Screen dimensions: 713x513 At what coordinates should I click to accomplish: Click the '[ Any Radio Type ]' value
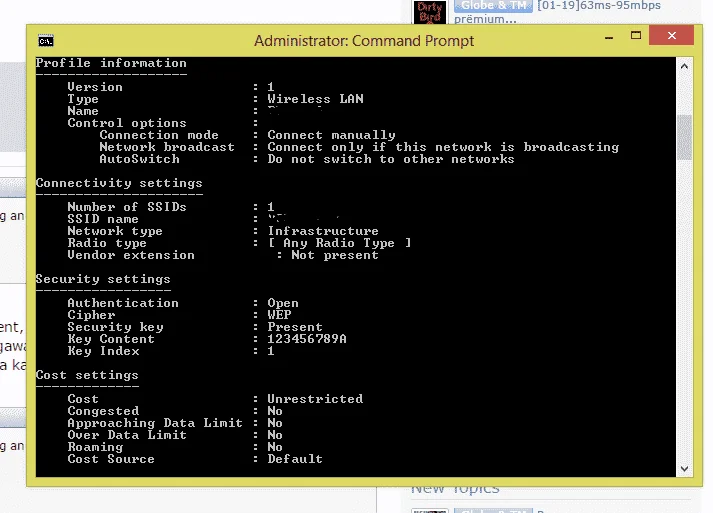pyautogui.click(x=339, y=243)
